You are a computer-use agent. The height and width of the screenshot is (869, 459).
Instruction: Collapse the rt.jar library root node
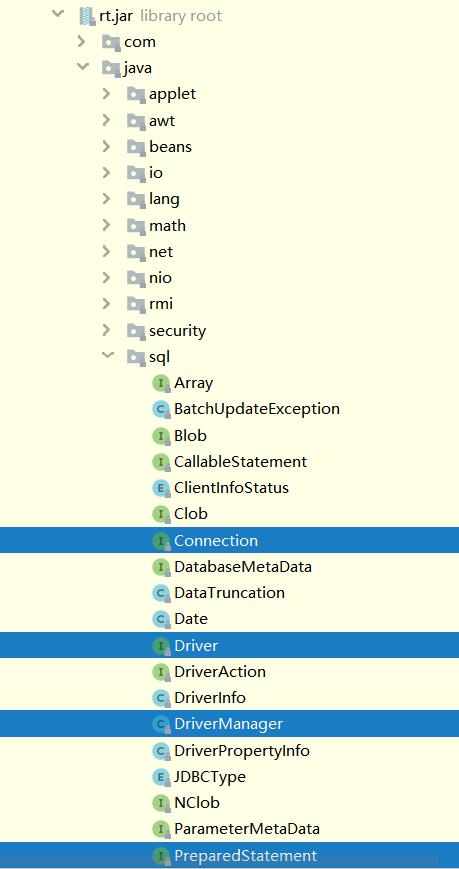click(58, 14)
